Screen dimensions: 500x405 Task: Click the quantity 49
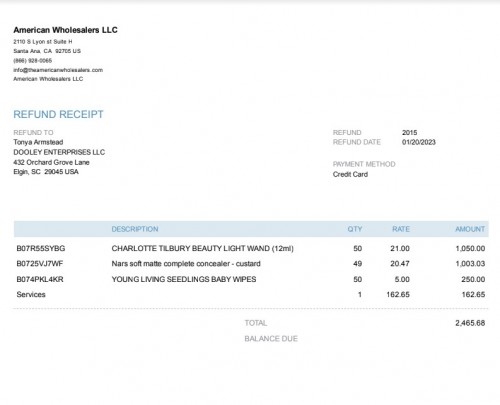point(358,264)
